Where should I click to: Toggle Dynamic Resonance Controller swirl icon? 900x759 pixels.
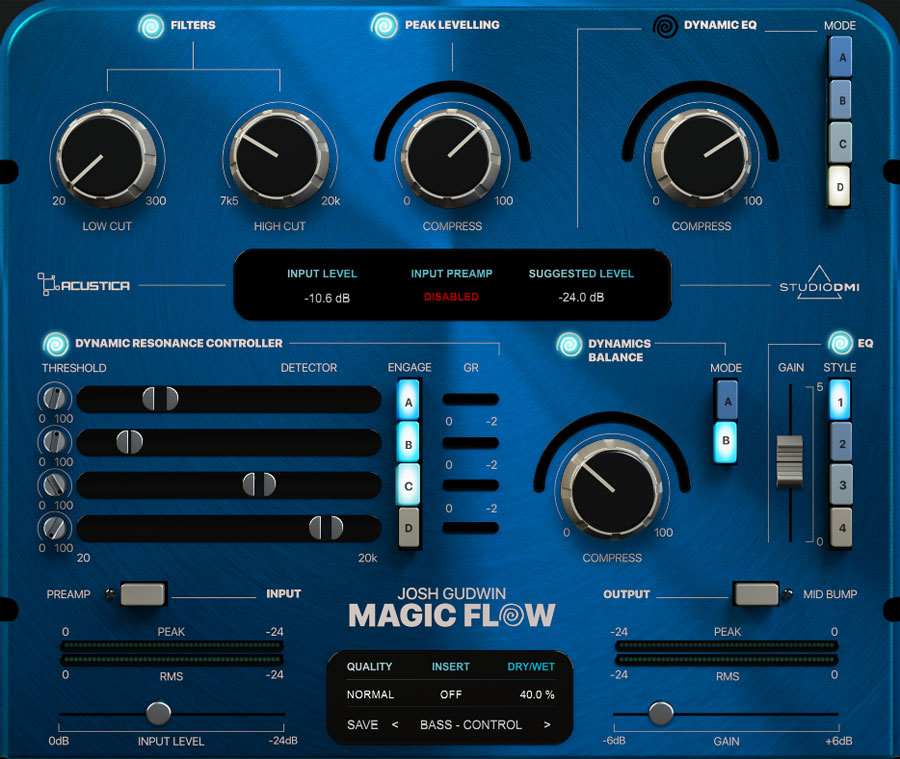pos(56,344)
